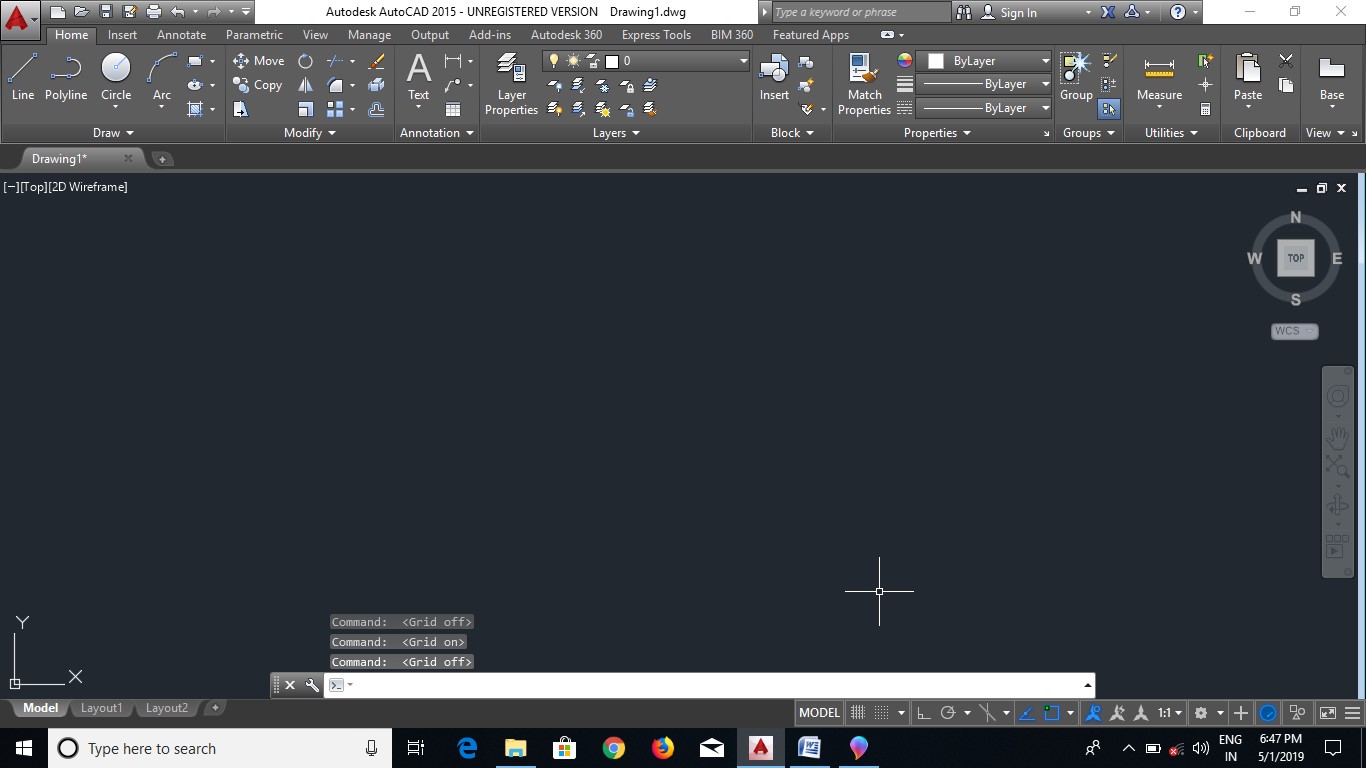Open the Annotate ribbon tab

(181, 35)
